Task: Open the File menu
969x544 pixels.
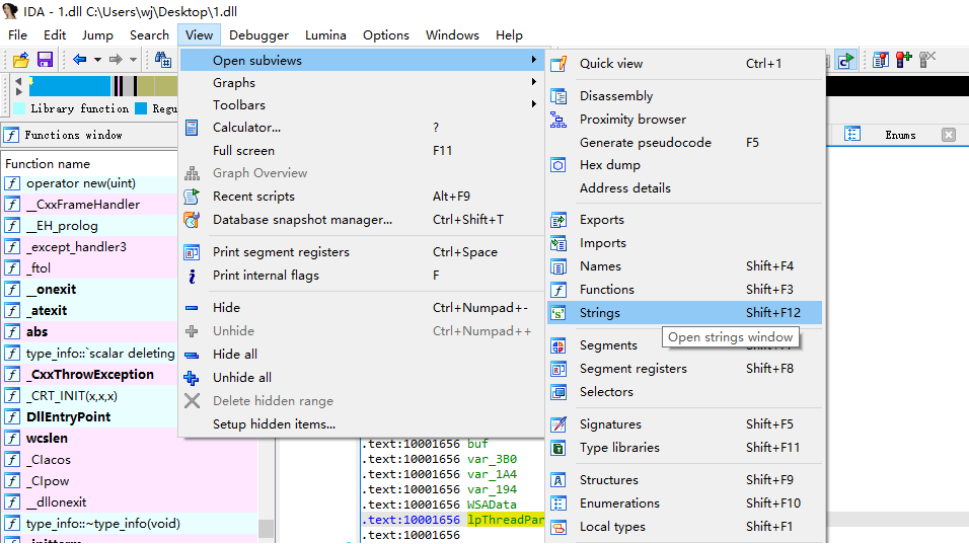Action: click(17, 35)
